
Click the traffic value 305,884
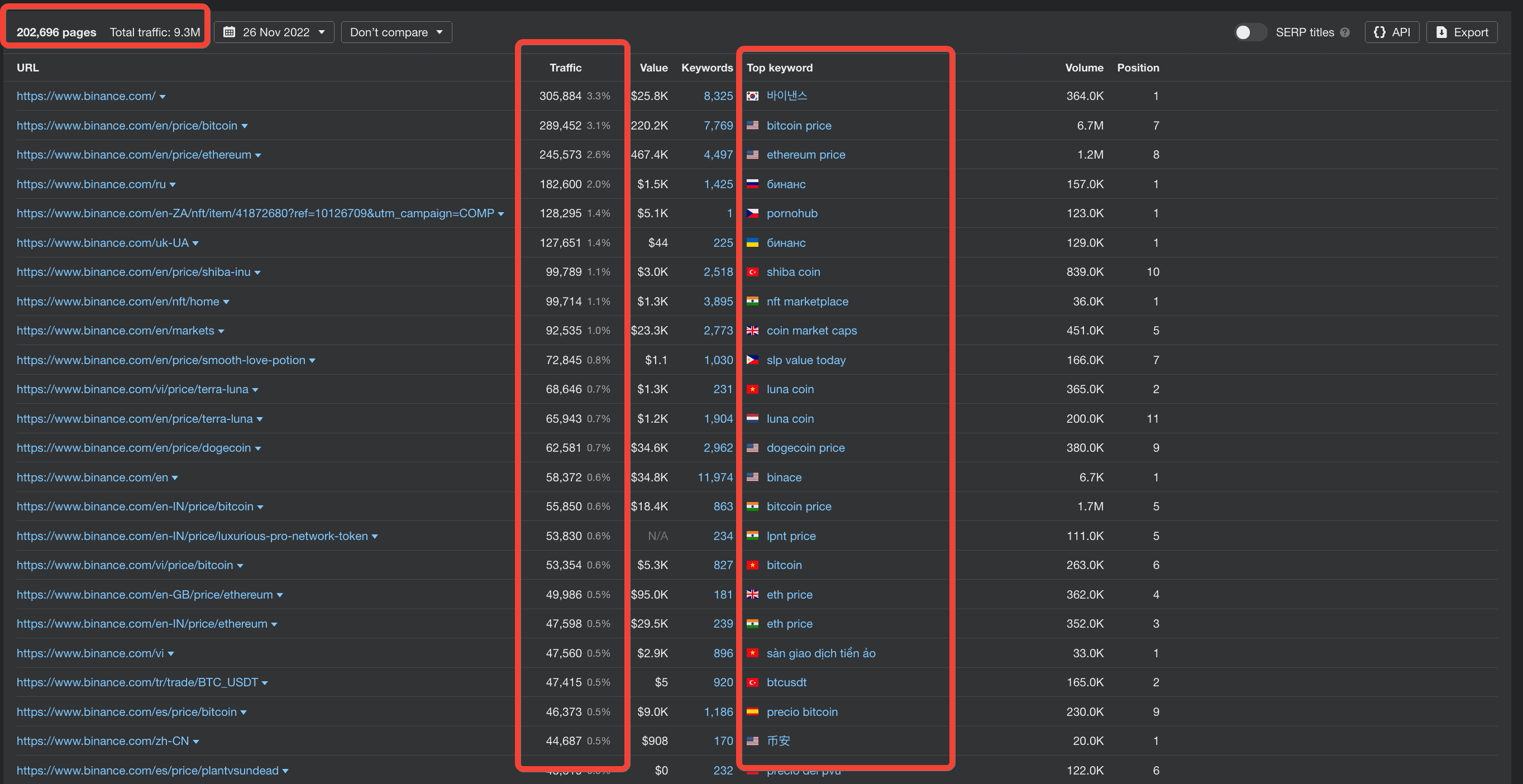(560, 96)
